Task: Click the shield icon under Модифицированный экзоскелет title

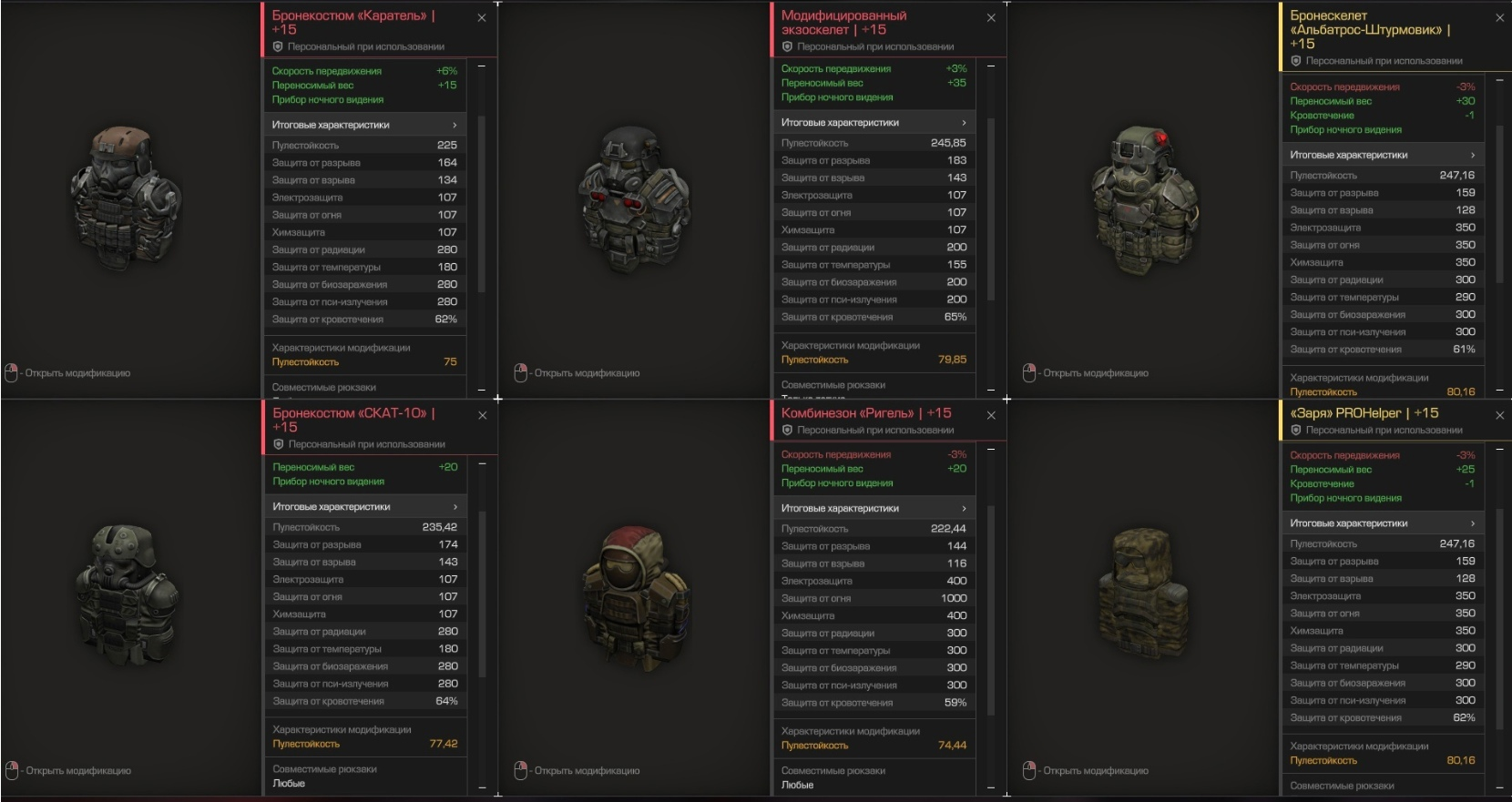Action: pyautogui.click(x=787, y=46)
